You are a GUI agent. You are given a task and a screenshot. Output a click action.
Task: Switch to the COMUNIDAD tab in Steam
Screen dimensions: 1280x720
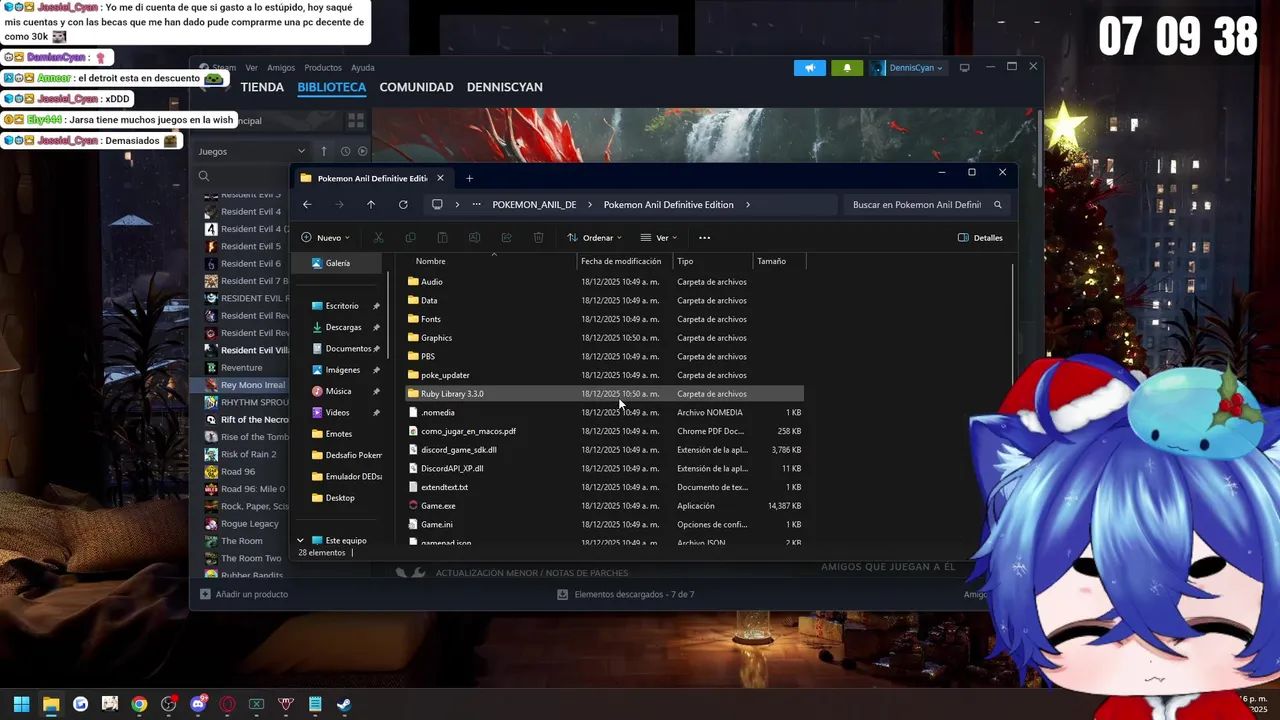pyautogui.click(x=416, y=87)
